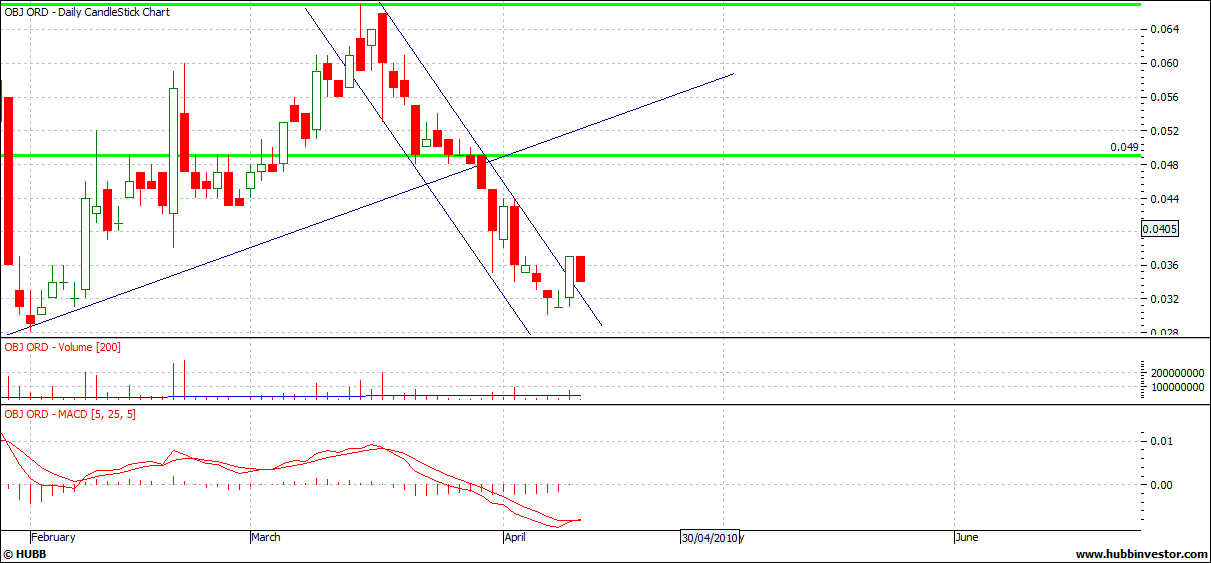This screenshot has height=563, width=1211.
Task: Click the February label on the time axis
Action: (54, 537)
